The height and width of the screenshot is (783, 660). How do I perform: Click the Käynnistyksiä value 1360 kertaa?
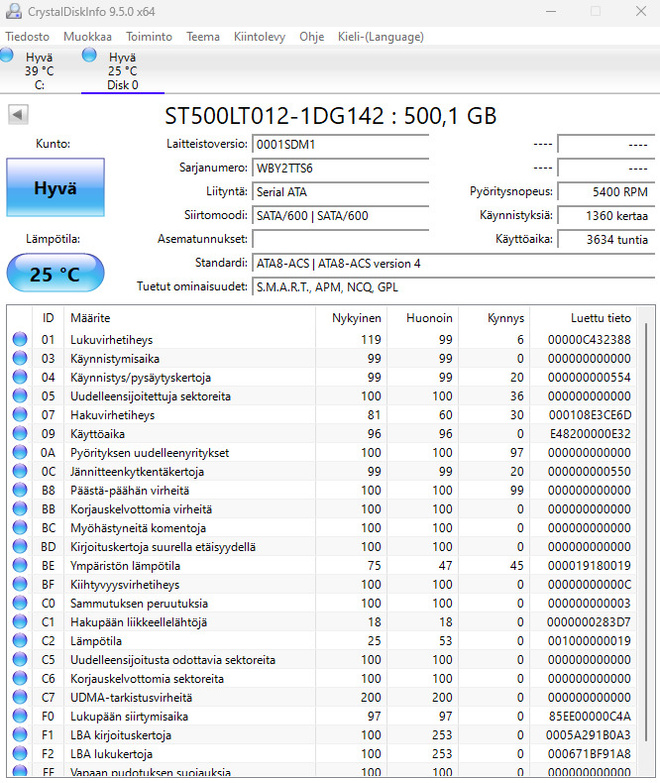coord(606,216)
